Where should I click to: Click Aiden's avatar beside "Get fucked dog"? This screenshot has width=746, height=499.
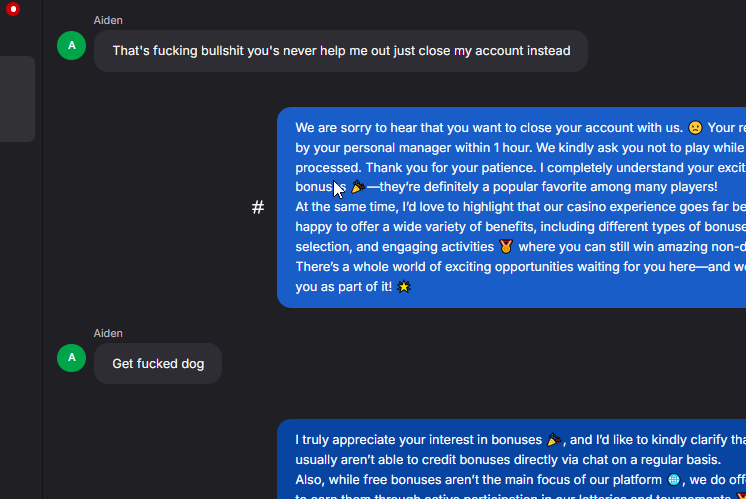[x=72, y=358]
